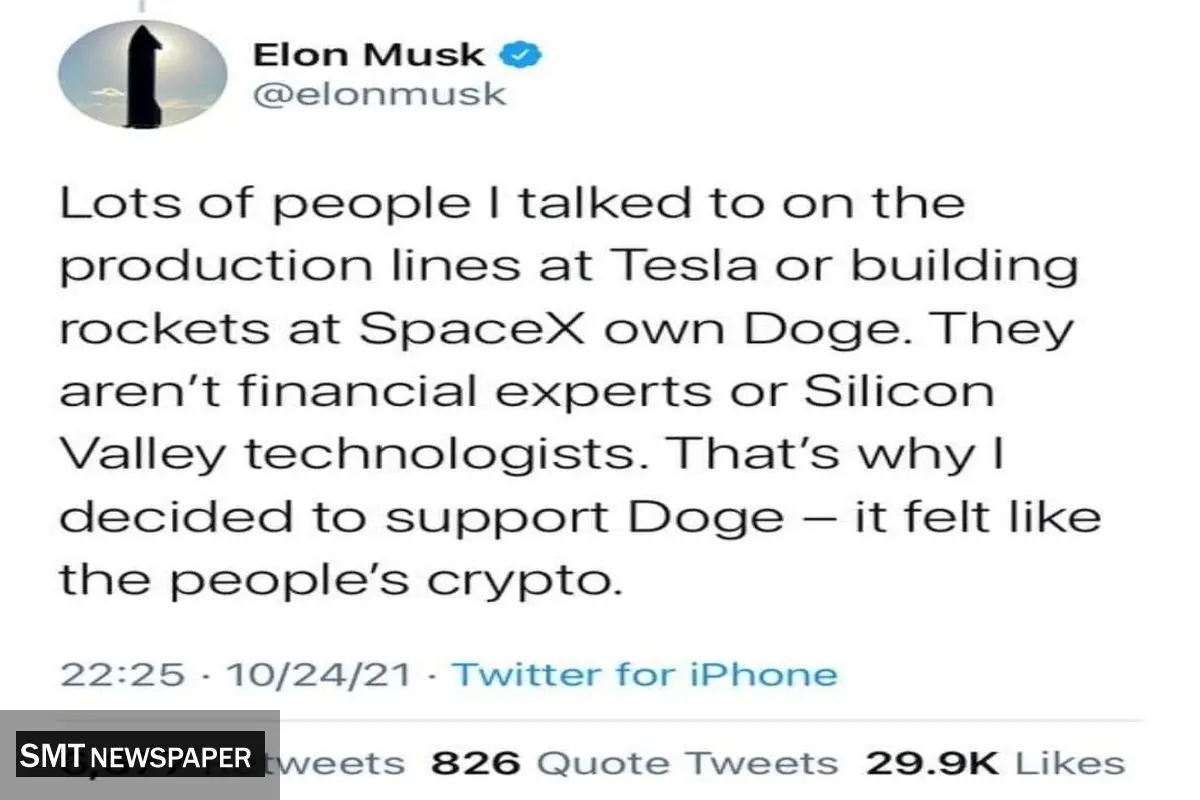Open the Likes label
The width and height of the screenshot is (1200, 800).
click(x=1069, y=764)
